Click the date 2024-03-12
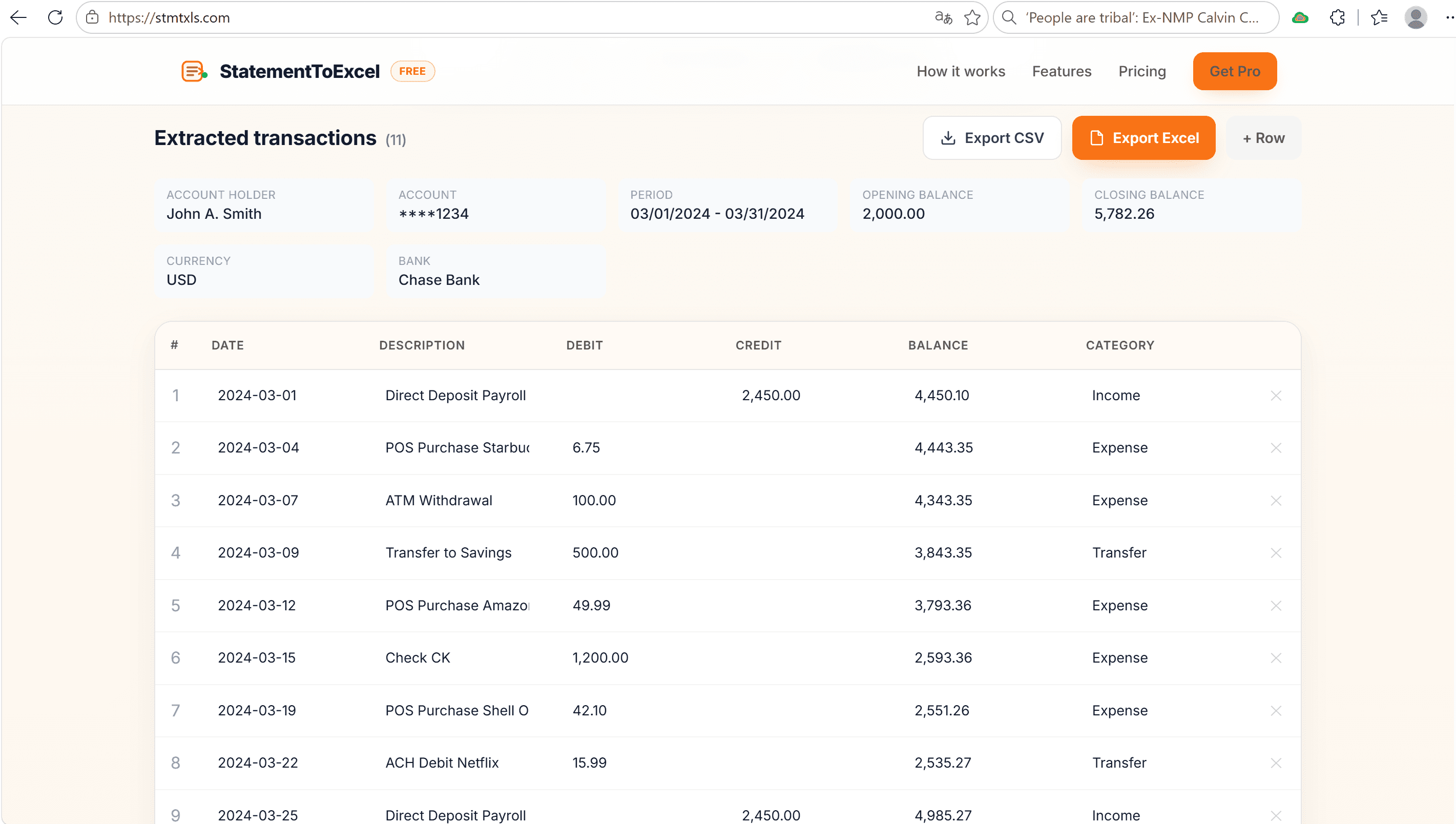Image resolution: width=1456 pixels, height=824 pixels. point(257,606)
